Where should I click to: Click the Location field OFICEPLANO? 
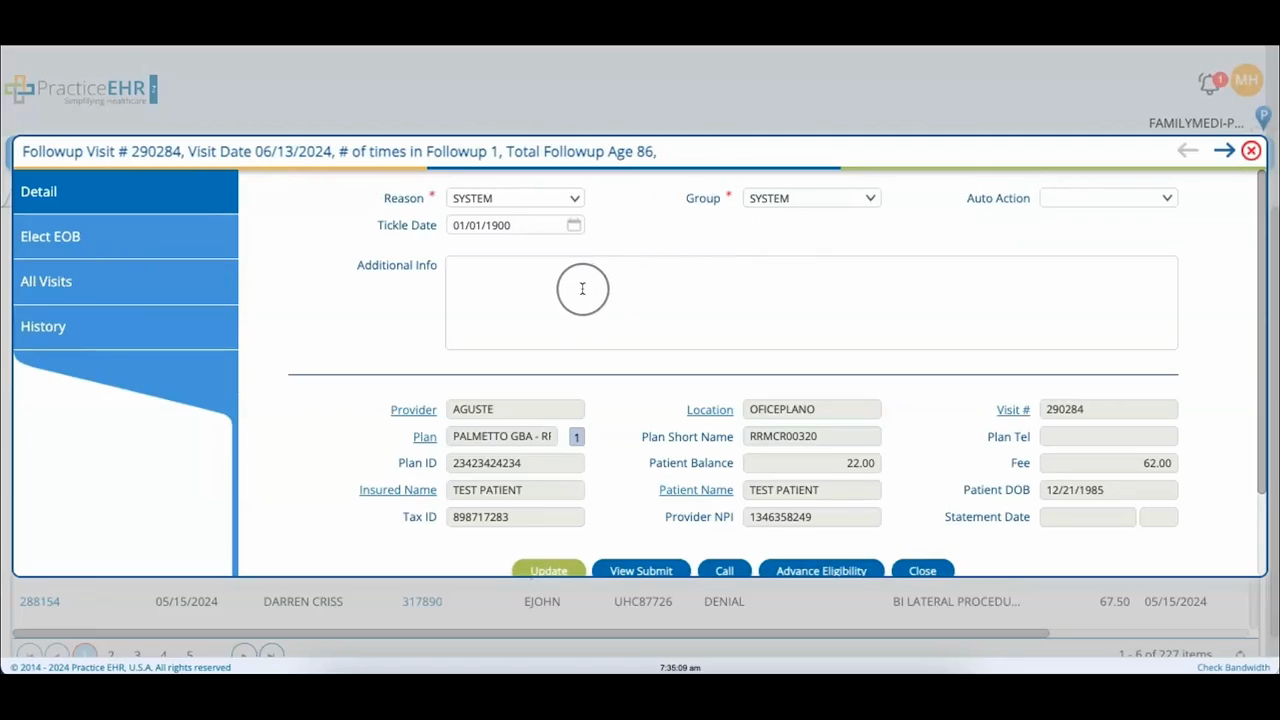point(812,409)
